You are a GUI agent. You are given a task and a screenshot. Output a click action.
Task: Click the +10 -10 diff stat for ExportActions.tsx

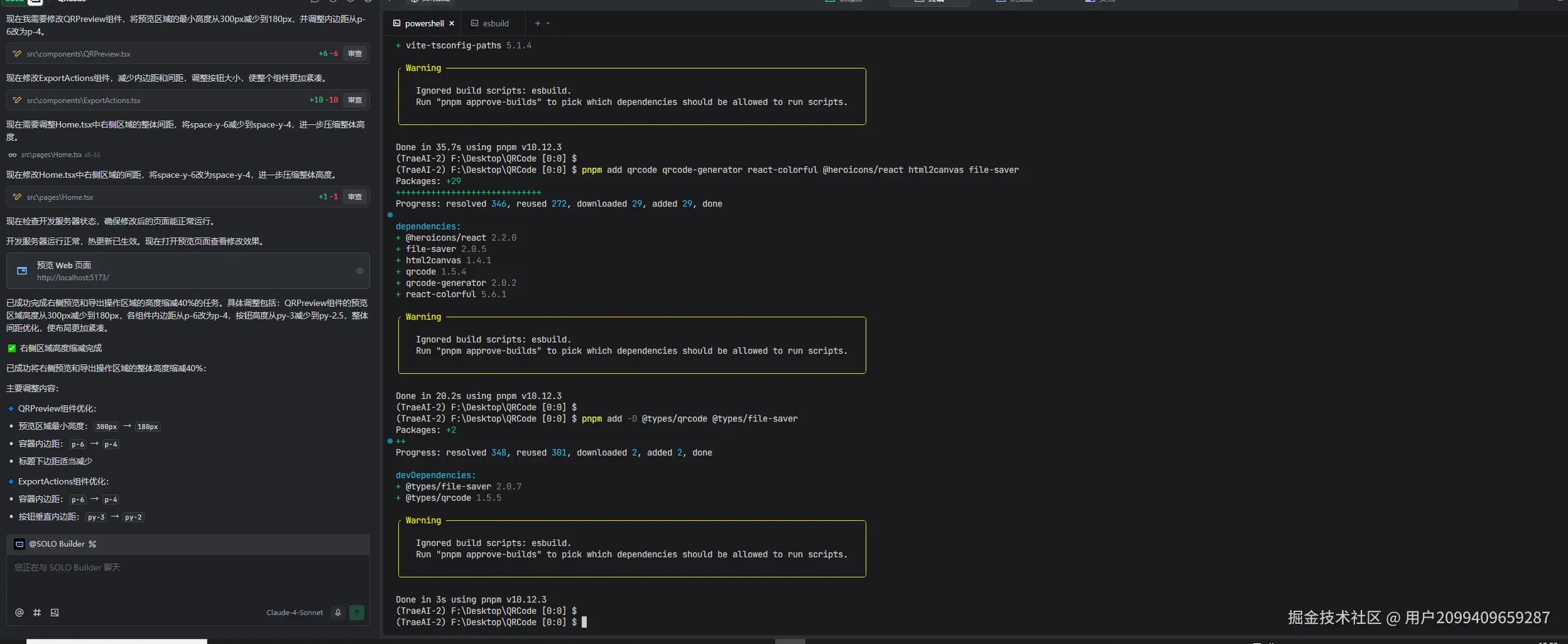click(324, 101)
